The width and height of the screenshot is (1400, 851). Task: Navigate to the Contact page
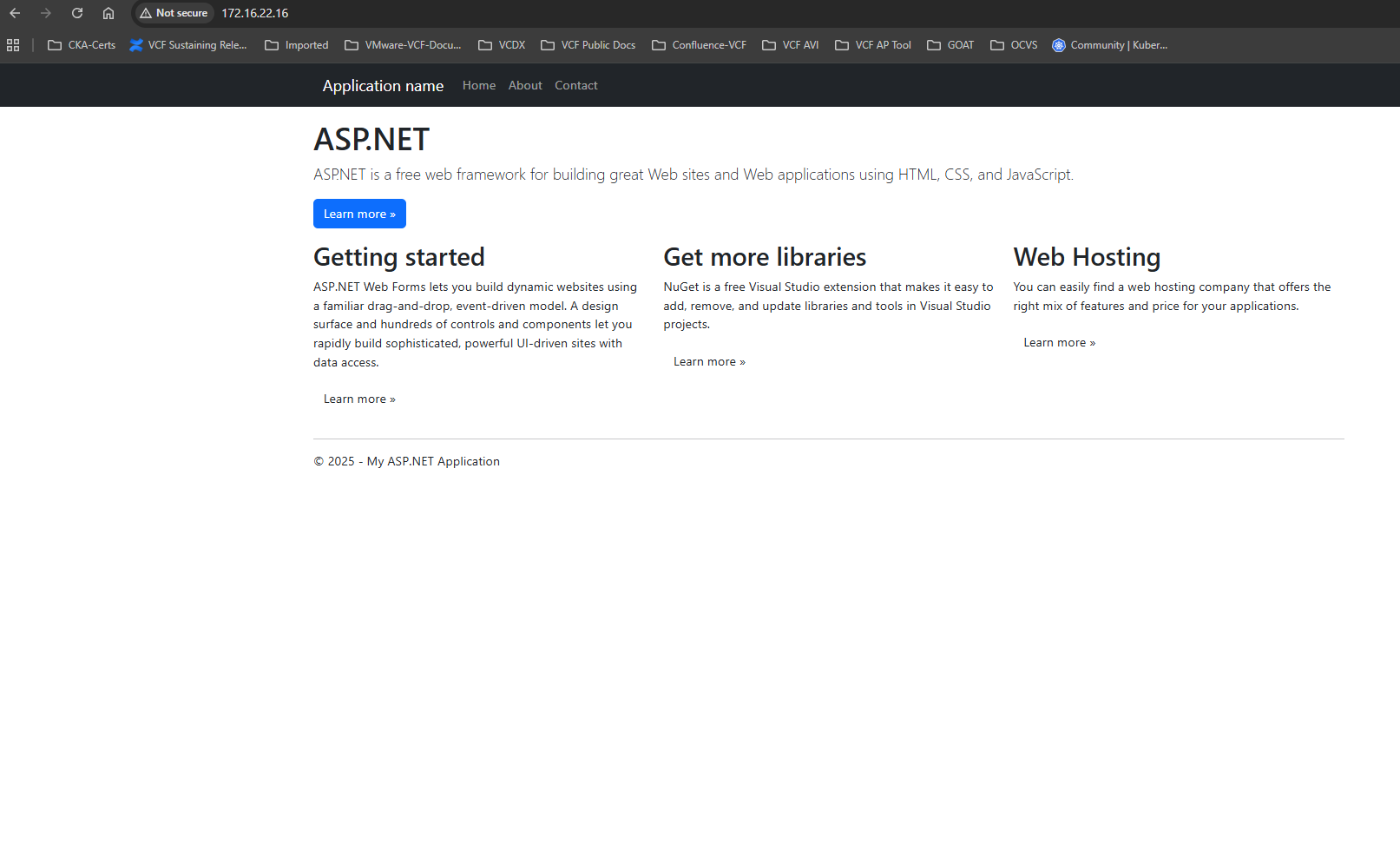point(576,85)
